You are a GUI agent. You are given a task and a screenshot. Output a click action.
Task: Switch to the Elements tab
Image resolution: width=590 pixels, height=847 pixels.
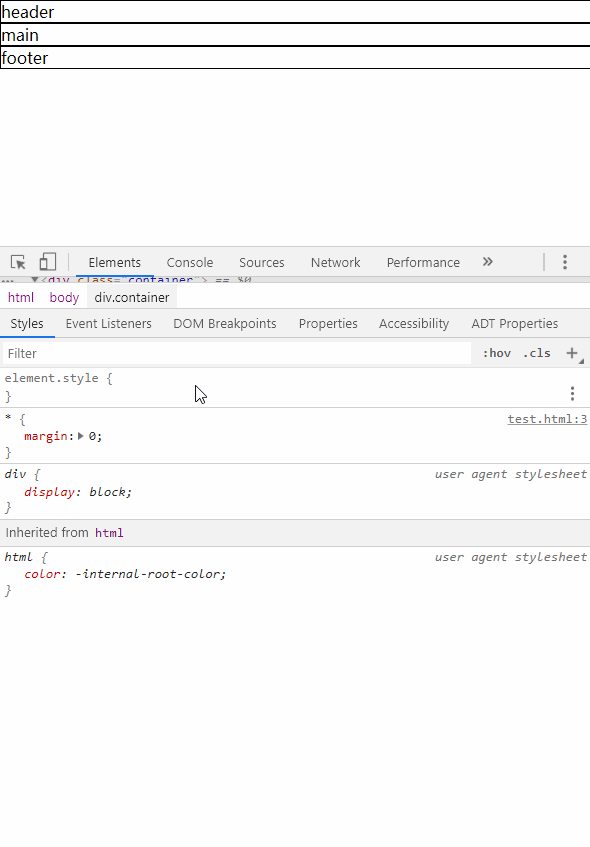tap(115, 263)
